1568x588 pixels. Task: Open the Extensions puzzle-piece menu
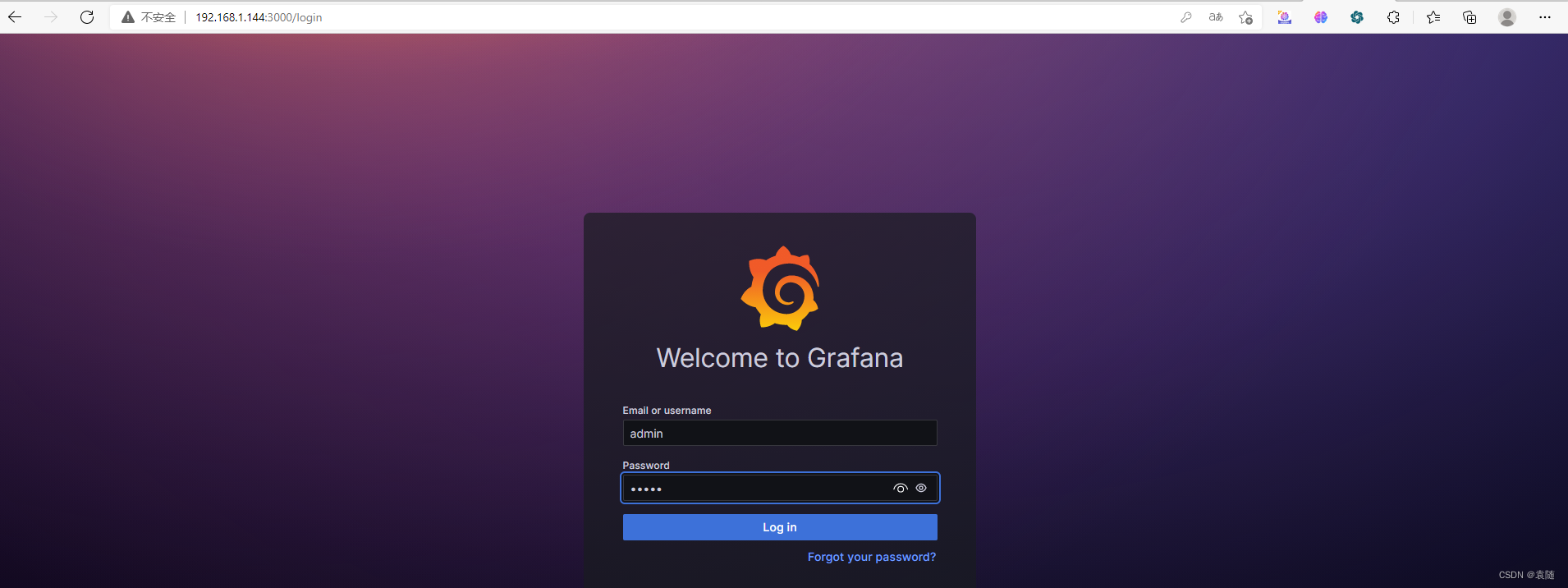[x=1393, y=17]
